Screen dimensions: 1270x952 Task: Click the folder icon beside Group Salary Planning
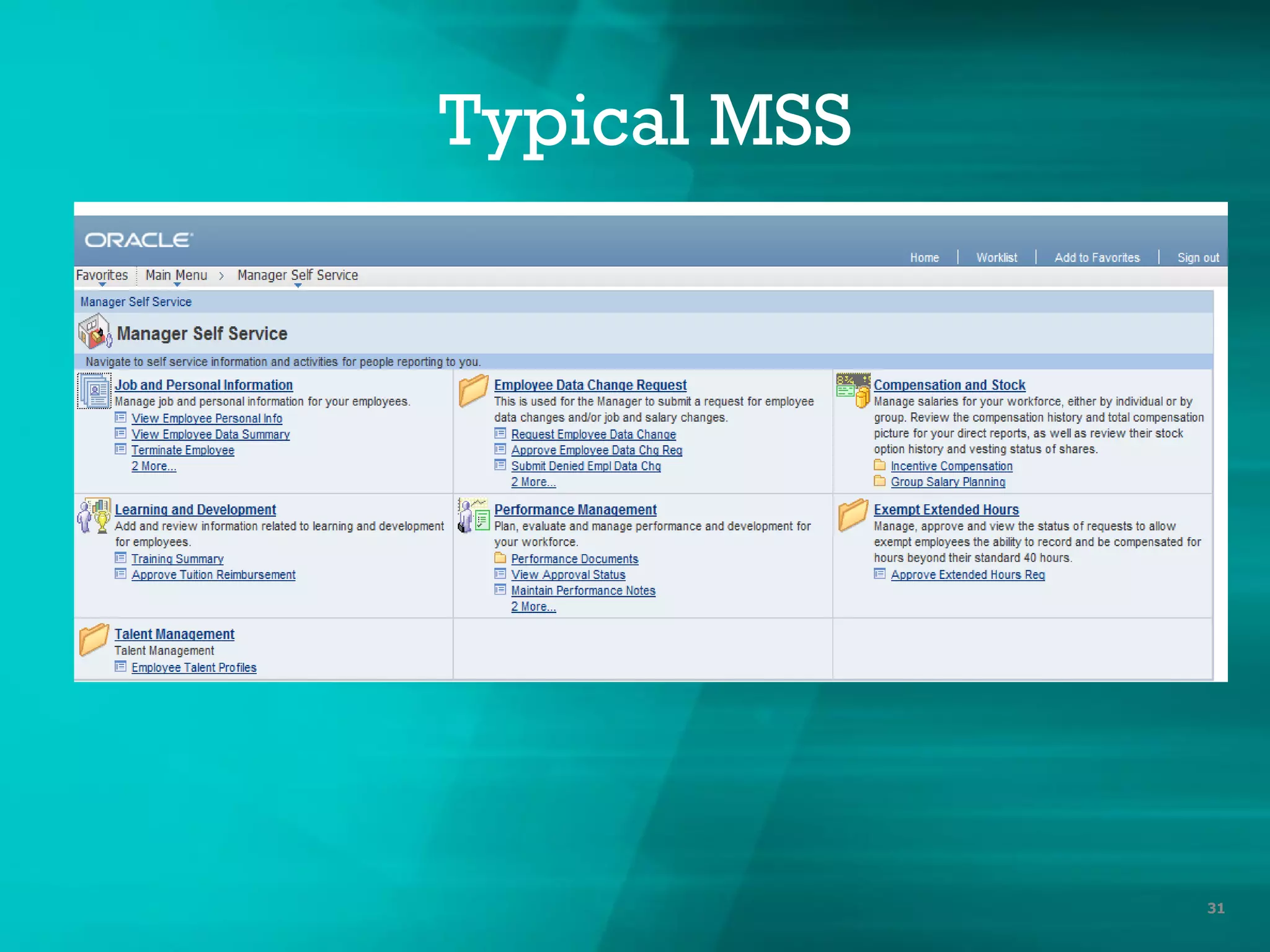pos(880,481)
